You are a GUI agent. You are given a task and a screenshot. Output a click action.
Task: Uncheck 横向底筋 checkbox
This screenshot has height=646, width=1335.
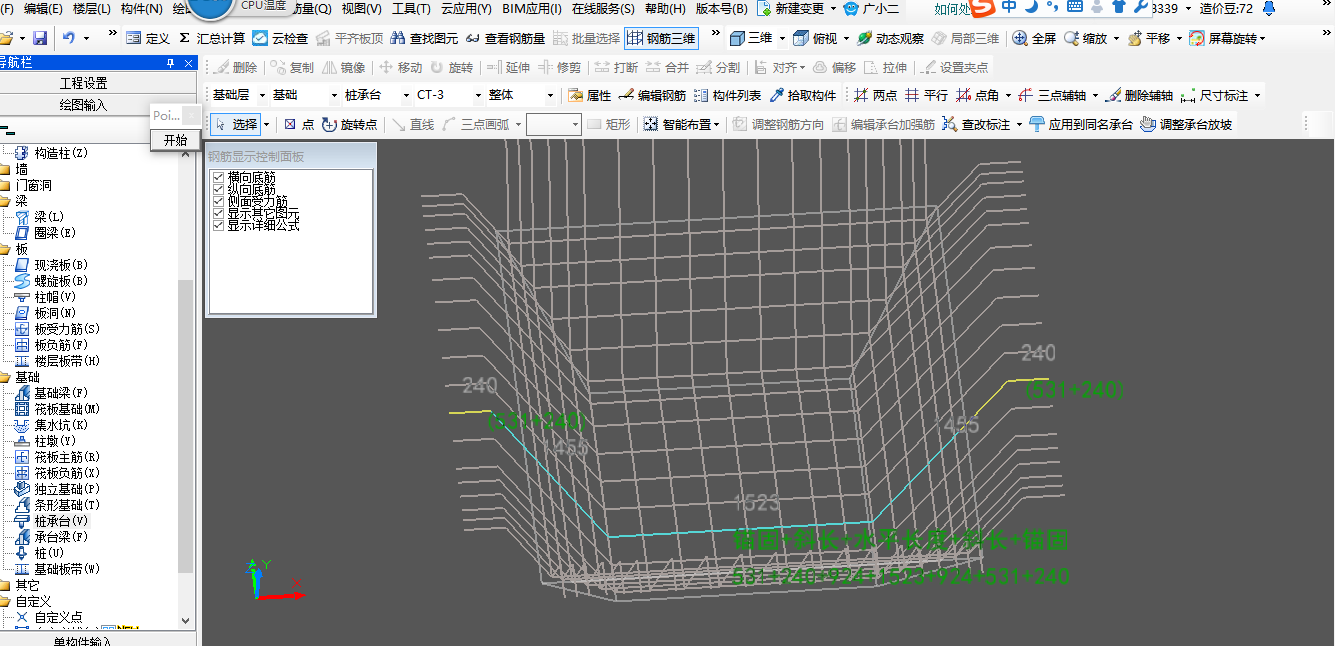(219, 178)
